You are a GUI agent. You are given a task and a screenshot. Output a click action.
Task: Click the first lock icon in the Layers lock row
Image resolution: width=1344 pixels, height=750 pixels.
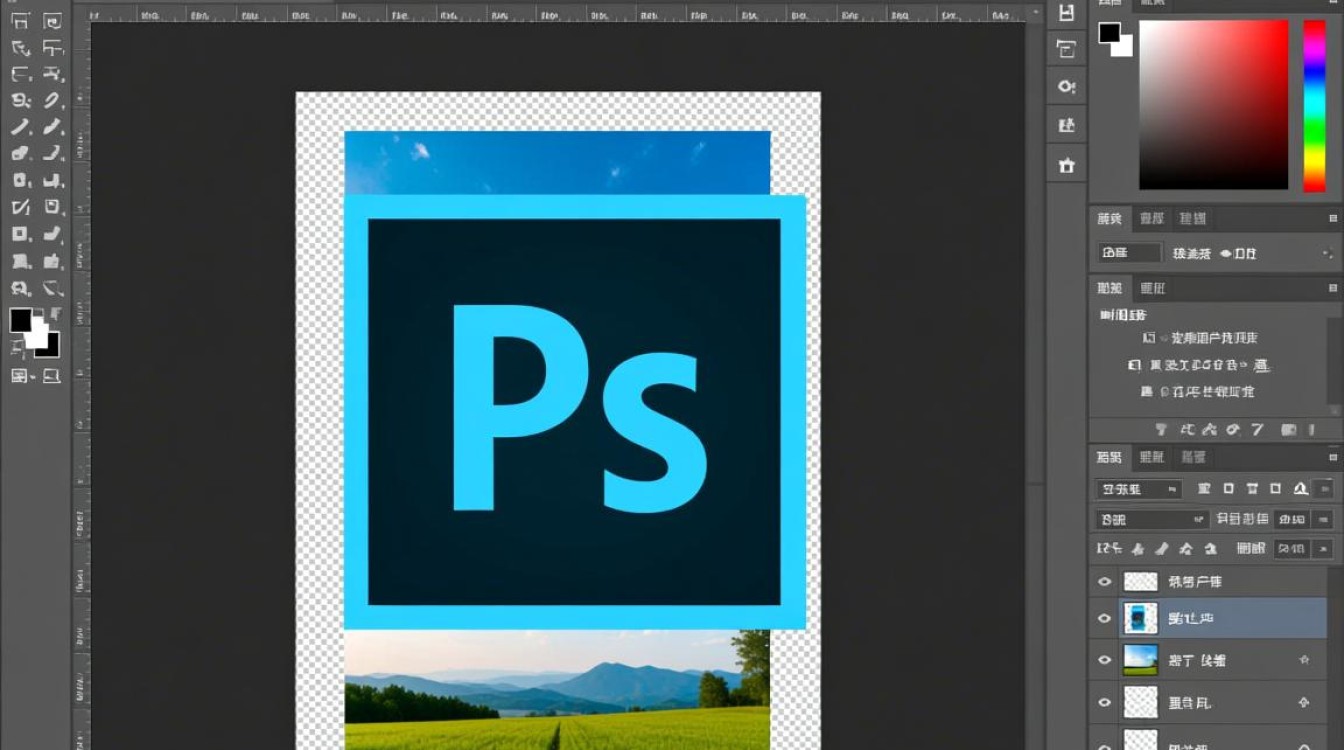pyautogui.click(x=1138, y=548)
